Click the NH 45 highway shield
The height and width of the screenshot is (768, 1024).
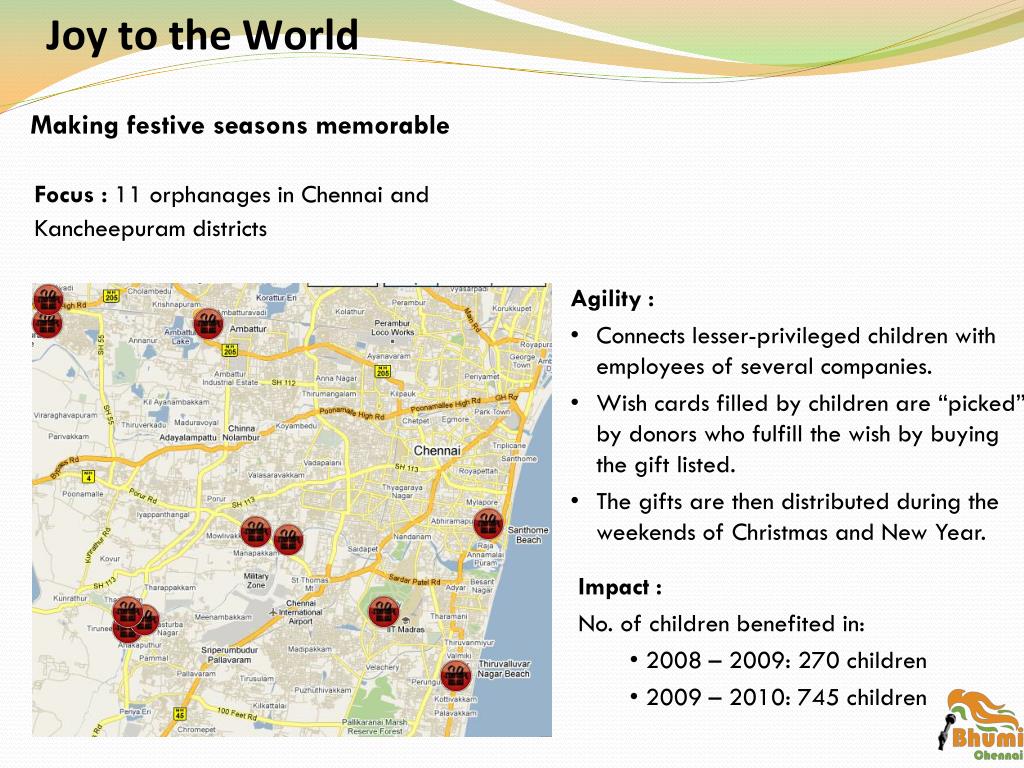point(179,714)
